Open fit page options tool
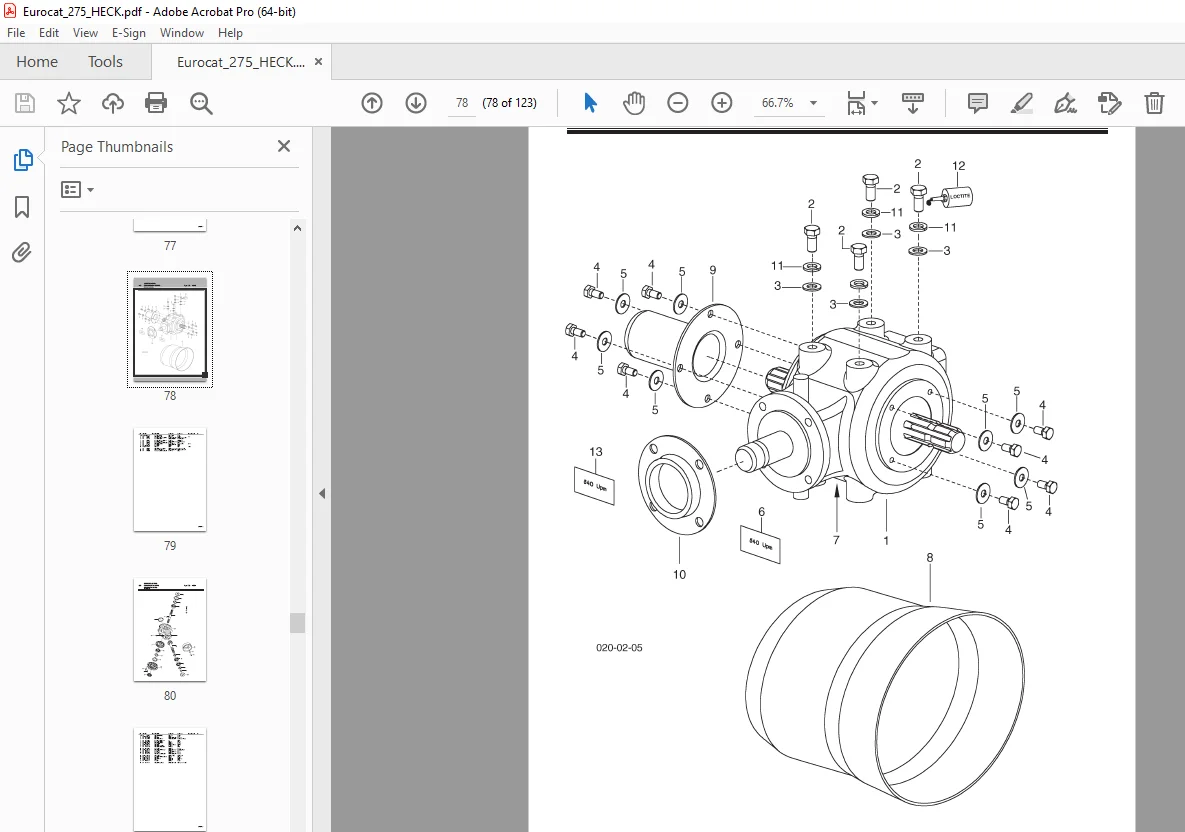Viewport: 1185px width, 832px height. coord(856,103)
